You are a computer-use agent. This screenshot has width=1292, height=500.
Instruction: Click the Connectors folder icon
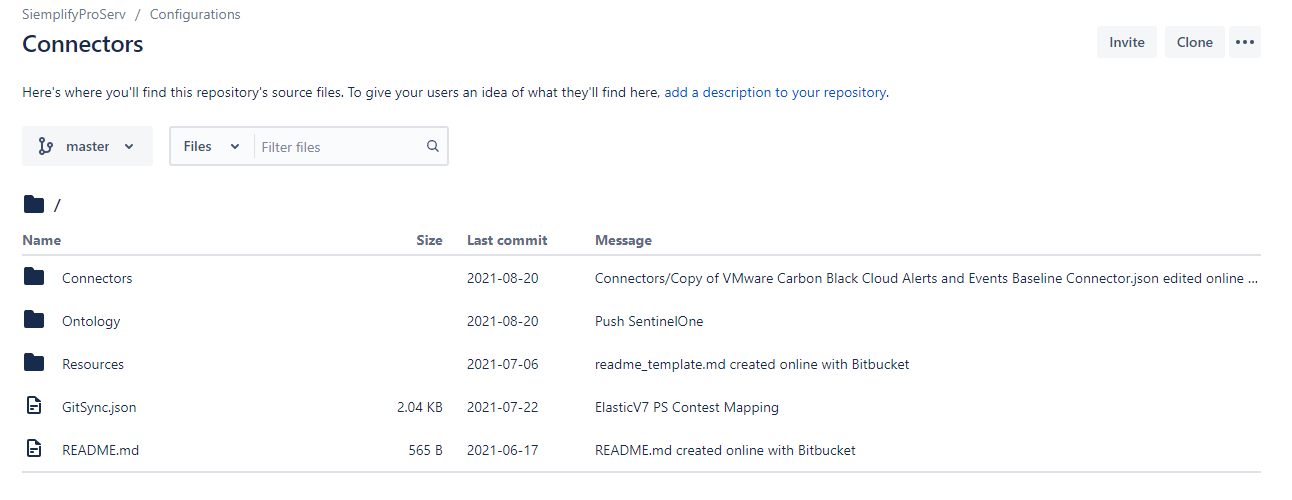click(34, 277)
